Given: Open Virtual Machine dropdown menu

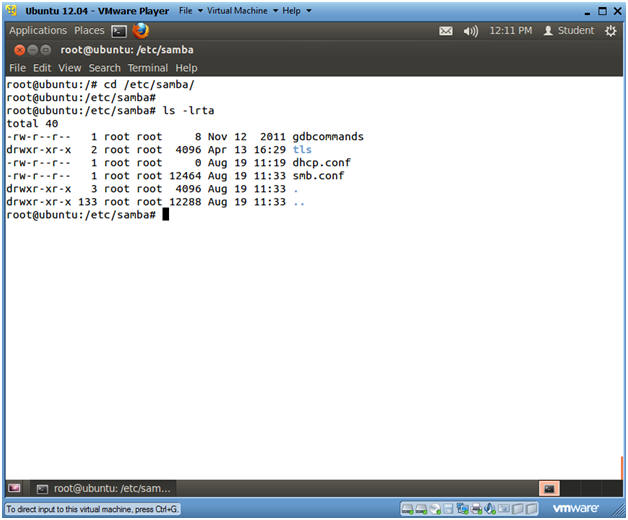Looking at the screenshot, I should 242,11.
